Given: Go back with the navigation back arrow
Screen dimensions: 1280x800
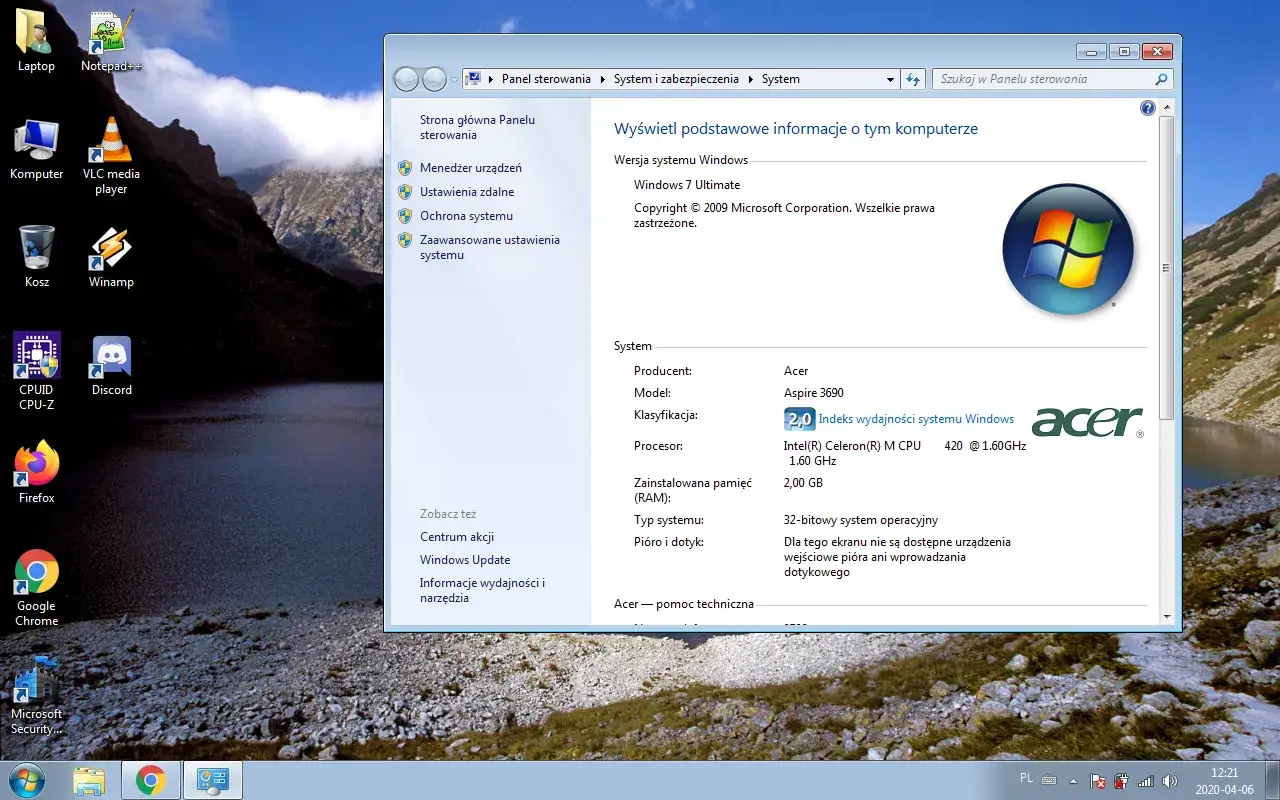Looking at the screenshot, I should (x=406, y=79).
